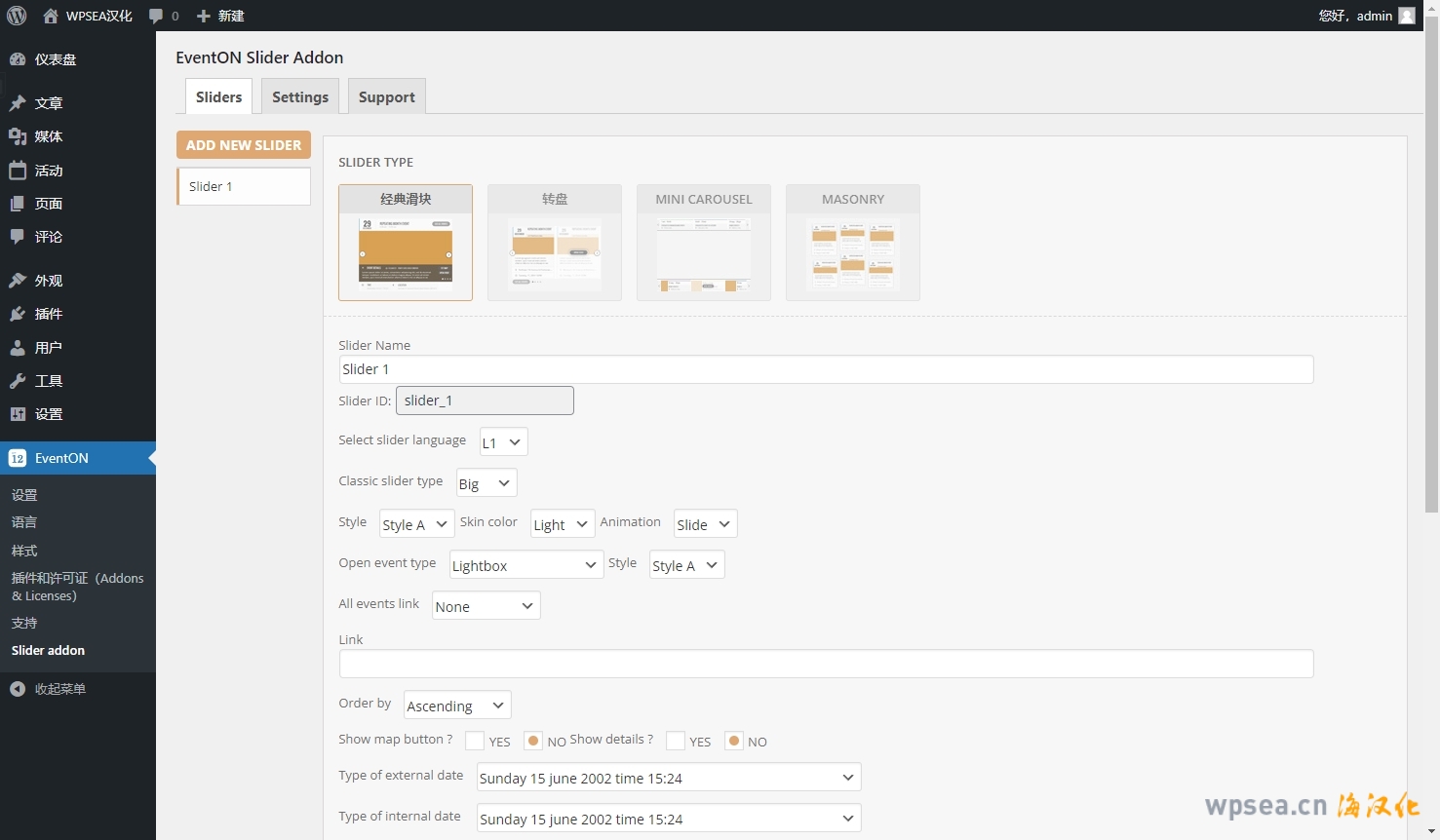Open the comments bubble icon in admin bar
This screenshot has height=840, width=1440.
point(156,16)
